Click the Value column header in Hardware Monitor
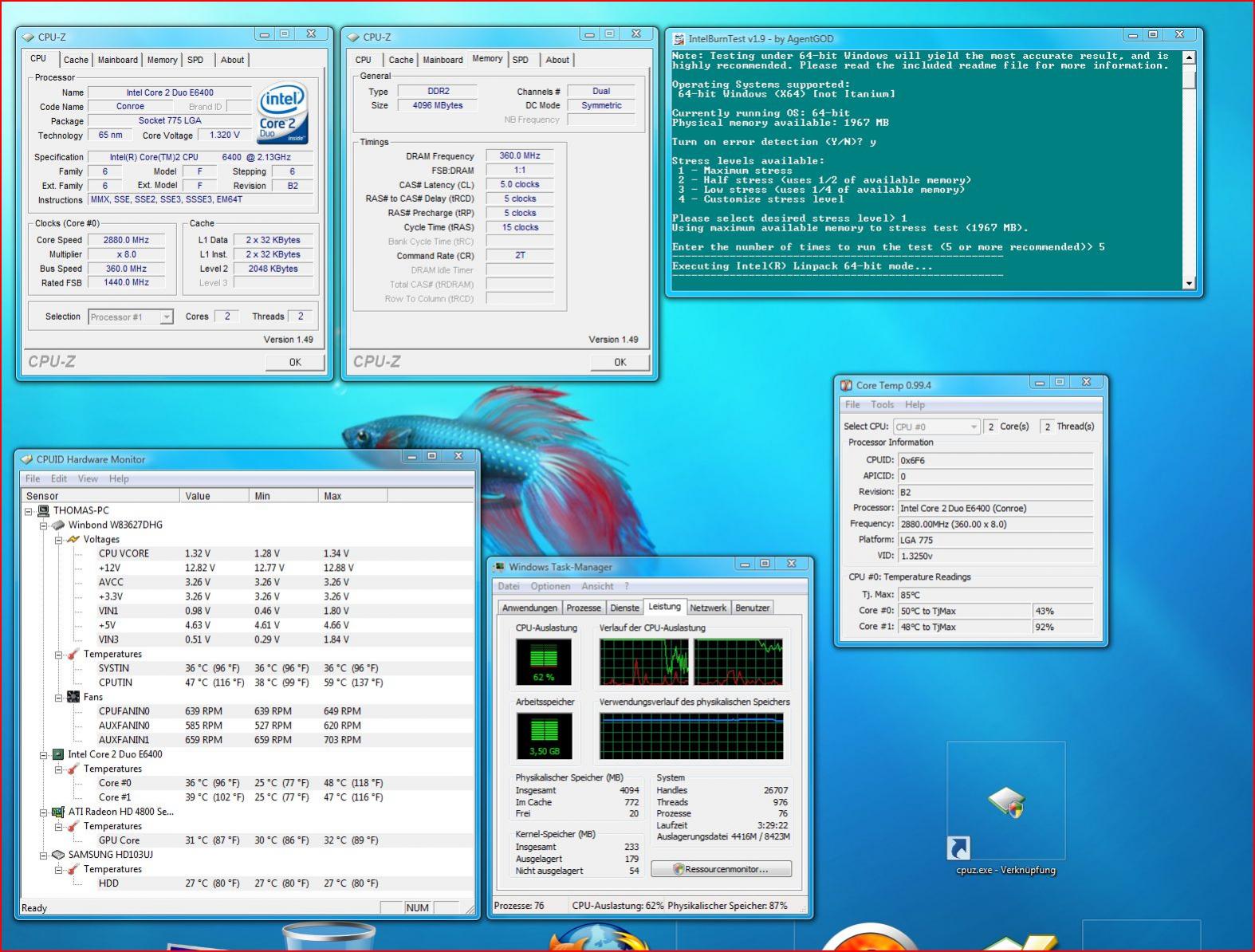 tap(214, 496)
